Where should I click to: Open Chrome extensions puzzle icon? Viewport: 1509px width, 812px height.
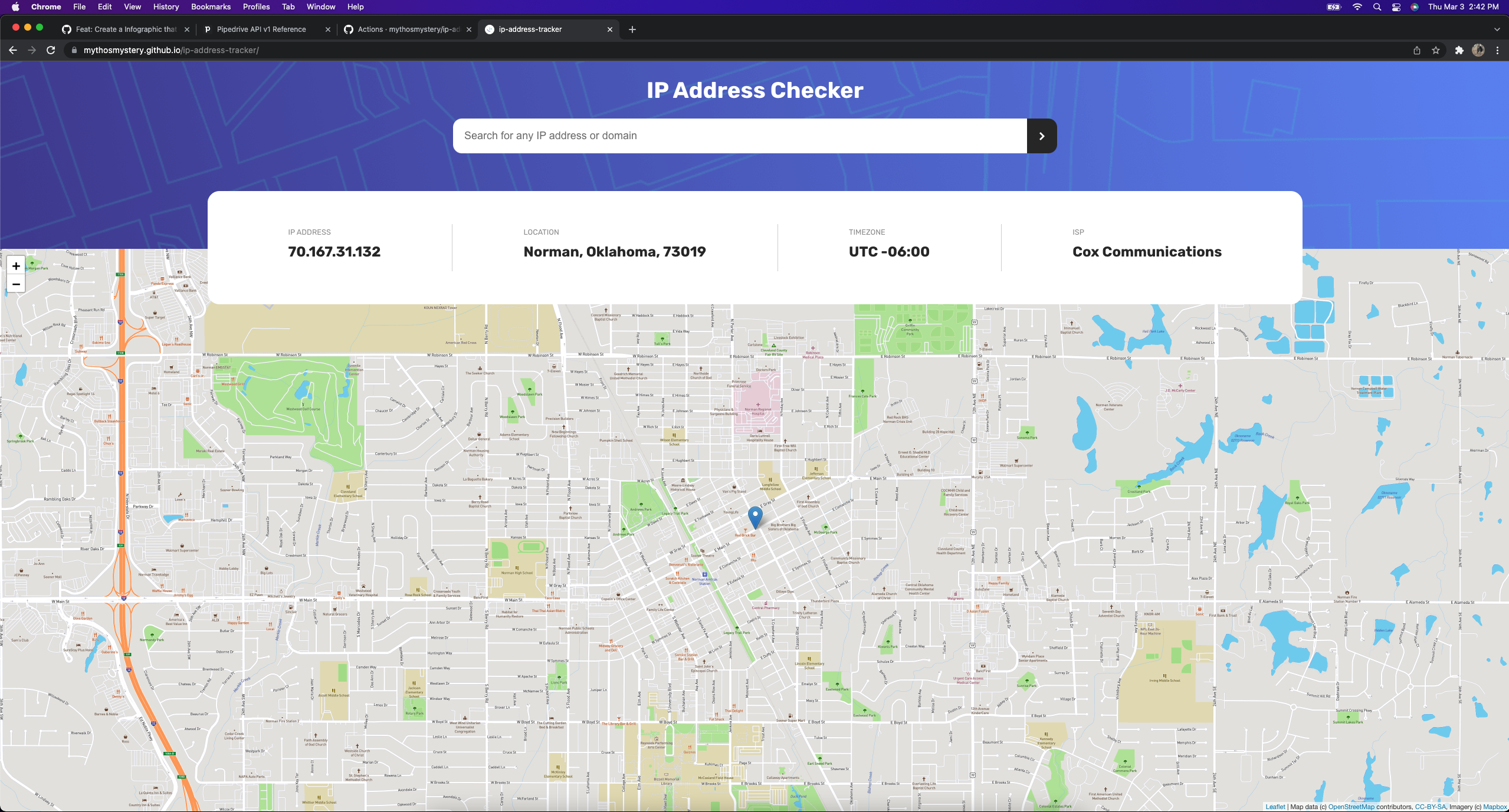(1459, 50)
